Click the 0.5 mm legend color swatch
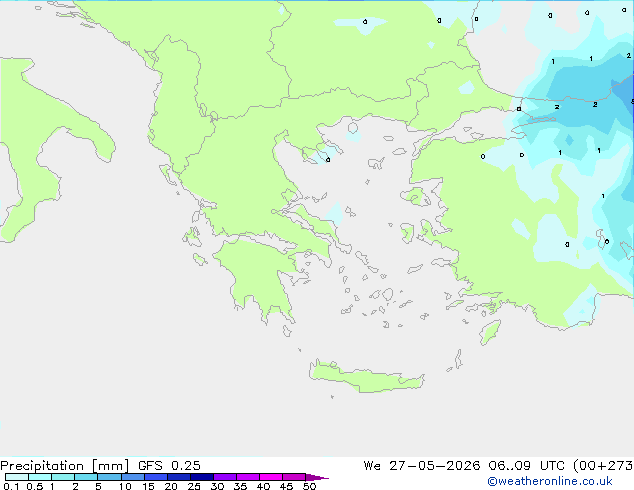634x490 pixels. (40, 477)
